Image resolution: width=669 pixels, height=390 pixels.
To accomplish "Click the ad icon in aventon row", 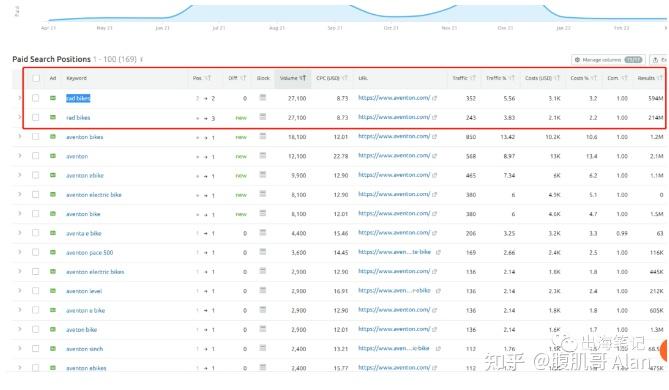I will 53,156.
